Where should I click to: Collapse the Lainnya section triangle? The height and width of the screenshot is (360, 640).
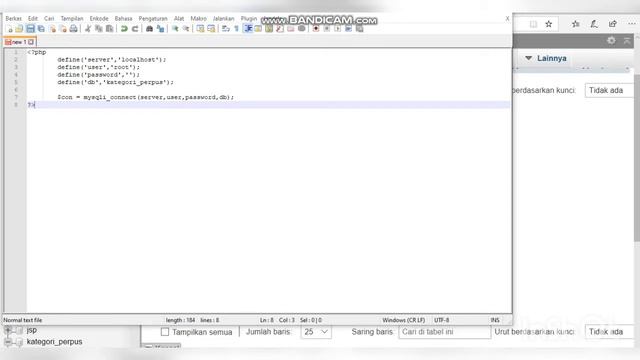pos(529,58)
